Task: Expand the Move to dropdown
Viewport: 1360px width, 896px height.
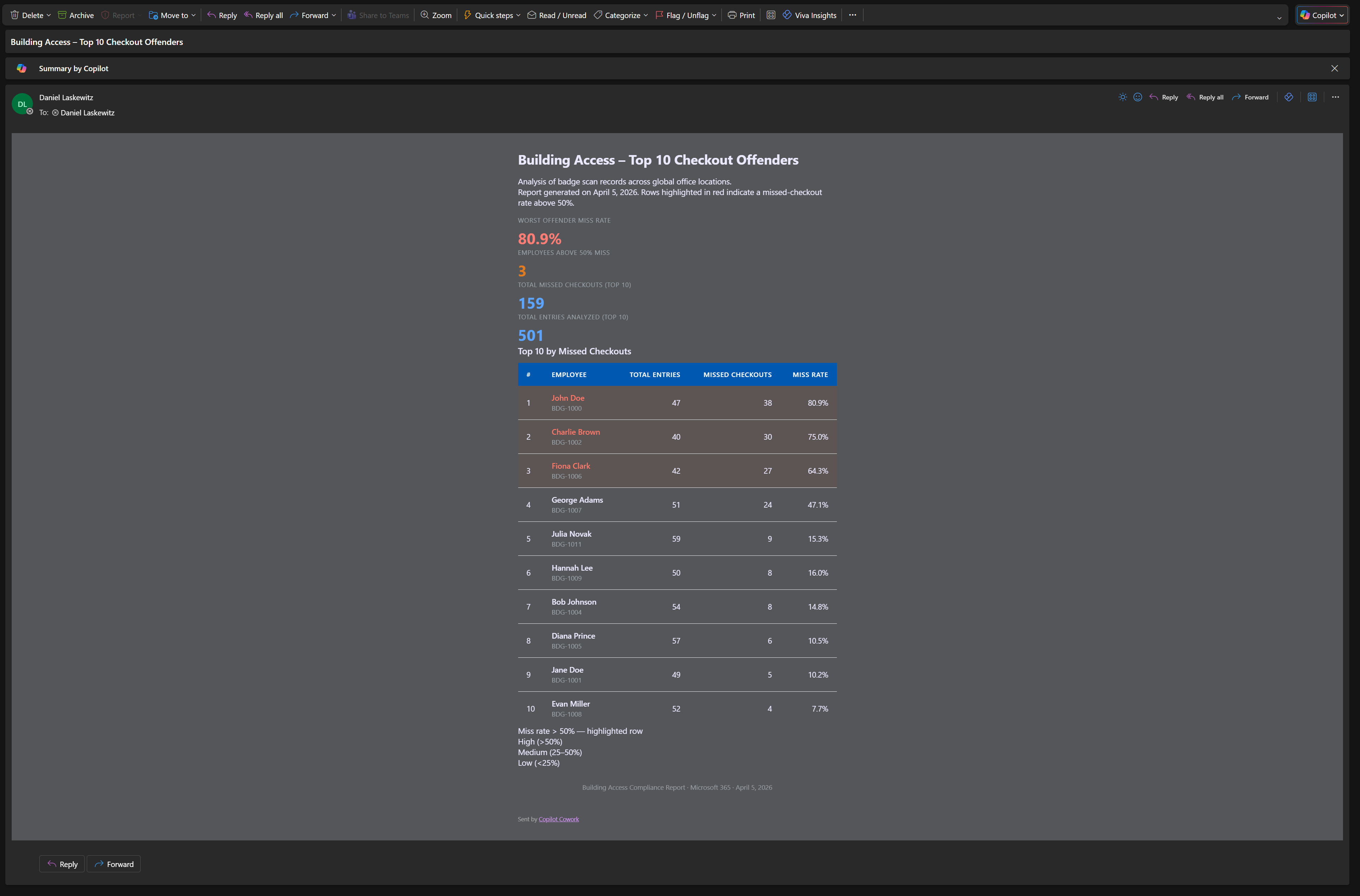Action: 193,15
